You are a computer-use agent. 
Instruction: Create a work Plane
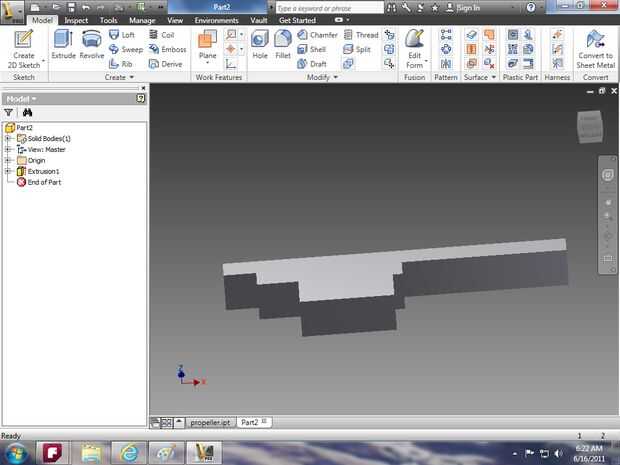pyautogui.click(x=208, y=44)
